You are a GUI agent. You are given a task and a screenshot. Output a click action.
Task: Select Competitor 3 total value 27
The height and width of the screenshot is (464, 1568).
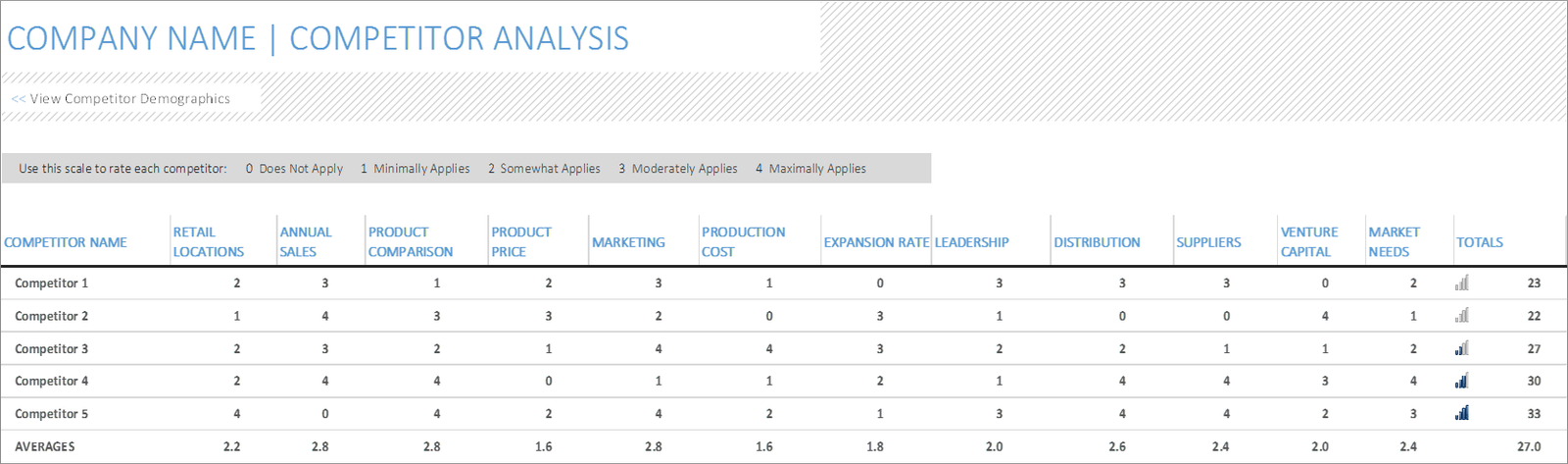pos(1534,348)
